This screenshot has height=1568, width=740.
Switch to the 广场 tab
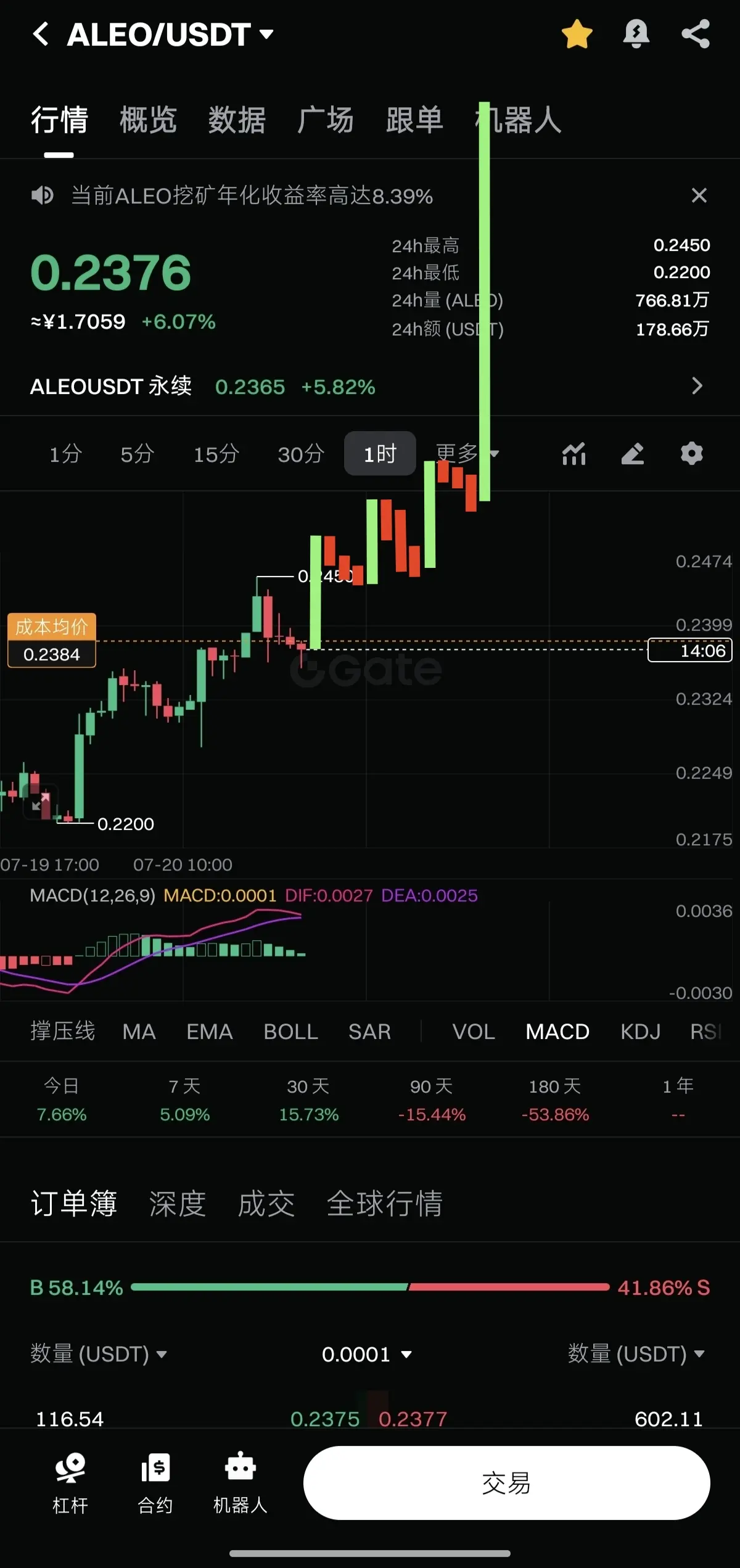pyautogui.click(x=326, y=120)
